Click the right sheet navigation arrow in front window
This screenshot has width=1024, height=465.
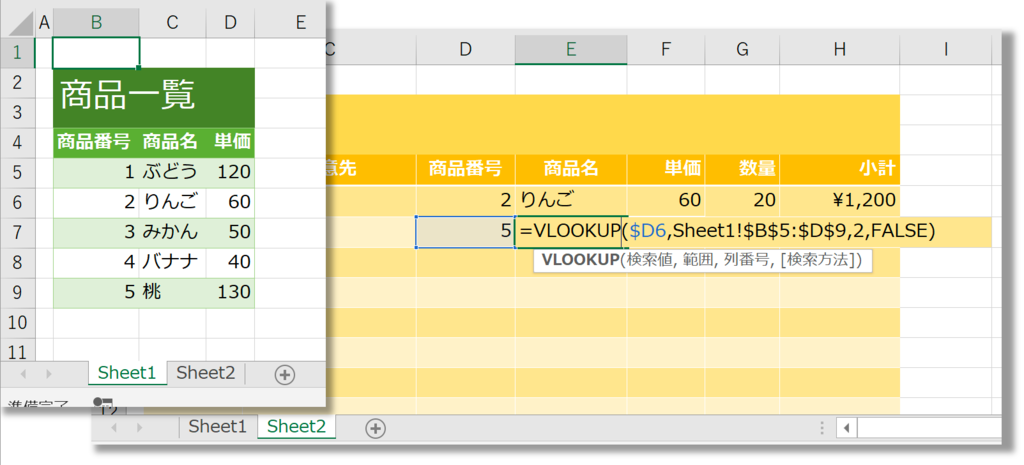coord(48,374)
